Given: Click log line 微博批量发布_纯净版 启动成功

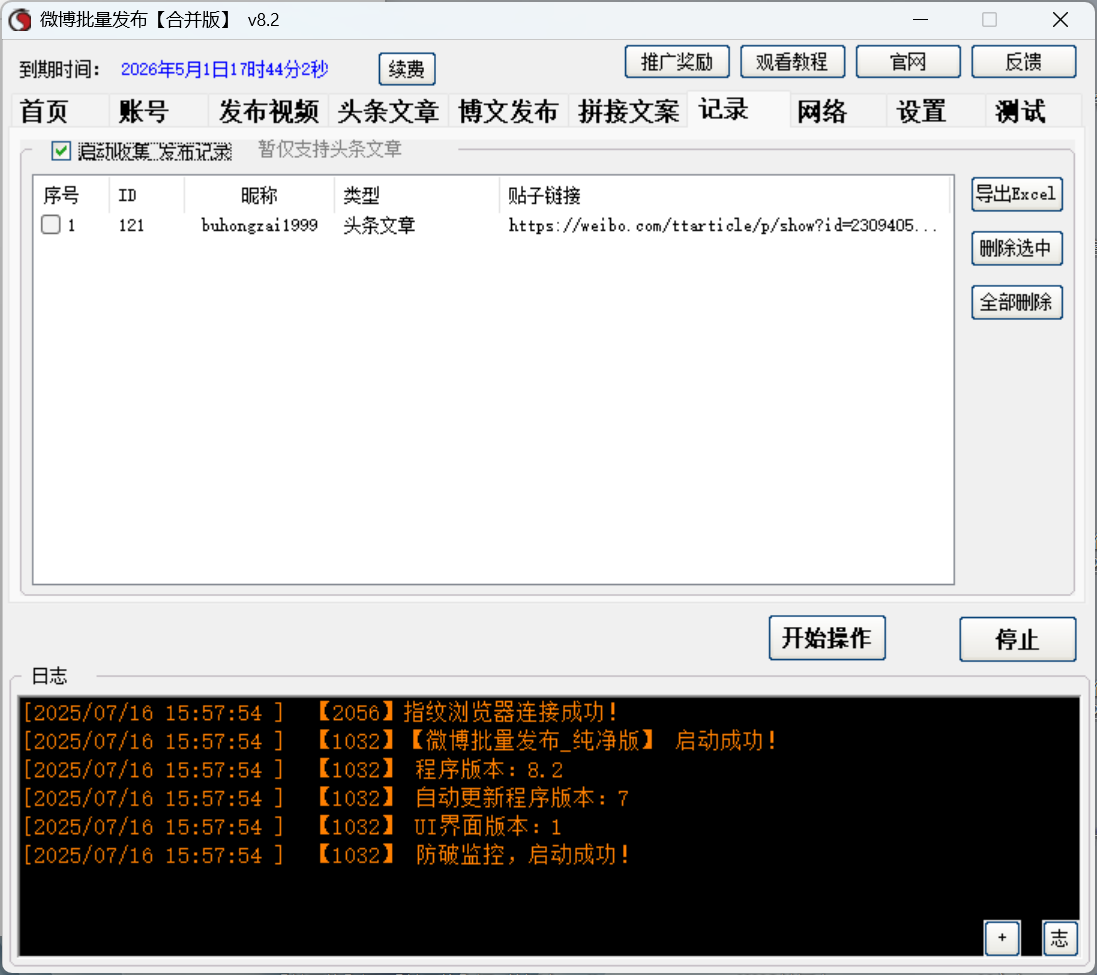Looking at the screenshot, I should (400, 741).
